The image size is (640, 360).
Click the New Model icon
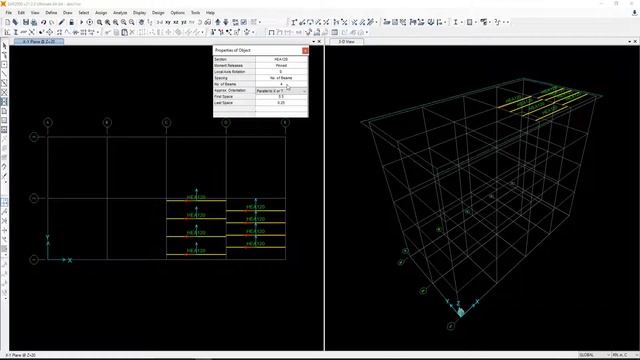pos(7,22)
